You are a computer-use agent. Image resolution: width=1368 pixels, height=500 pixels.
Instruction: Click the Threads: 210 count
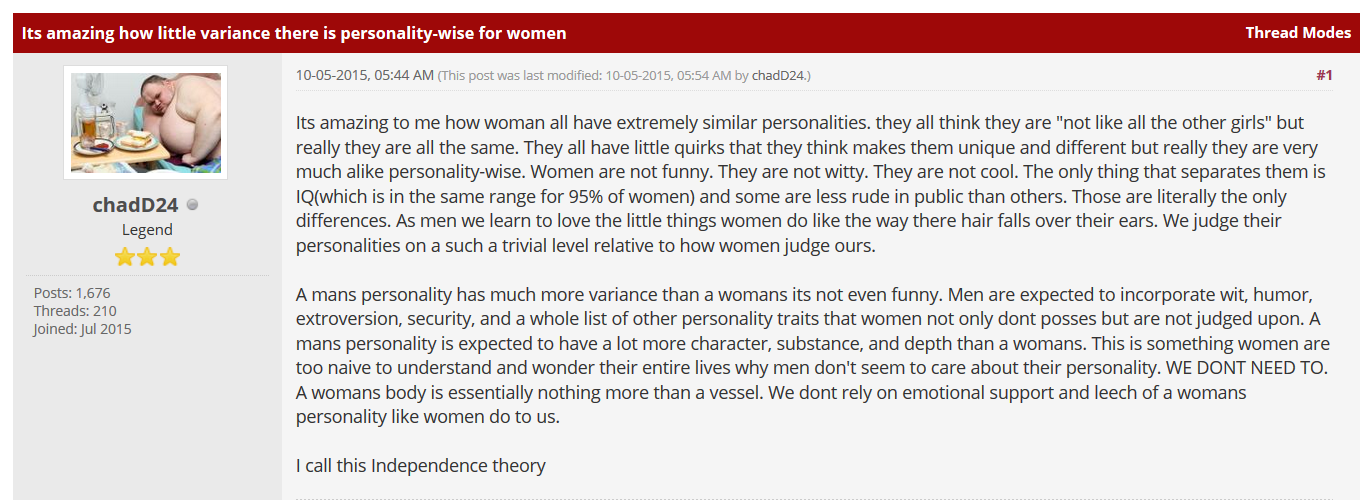(75, 311)
